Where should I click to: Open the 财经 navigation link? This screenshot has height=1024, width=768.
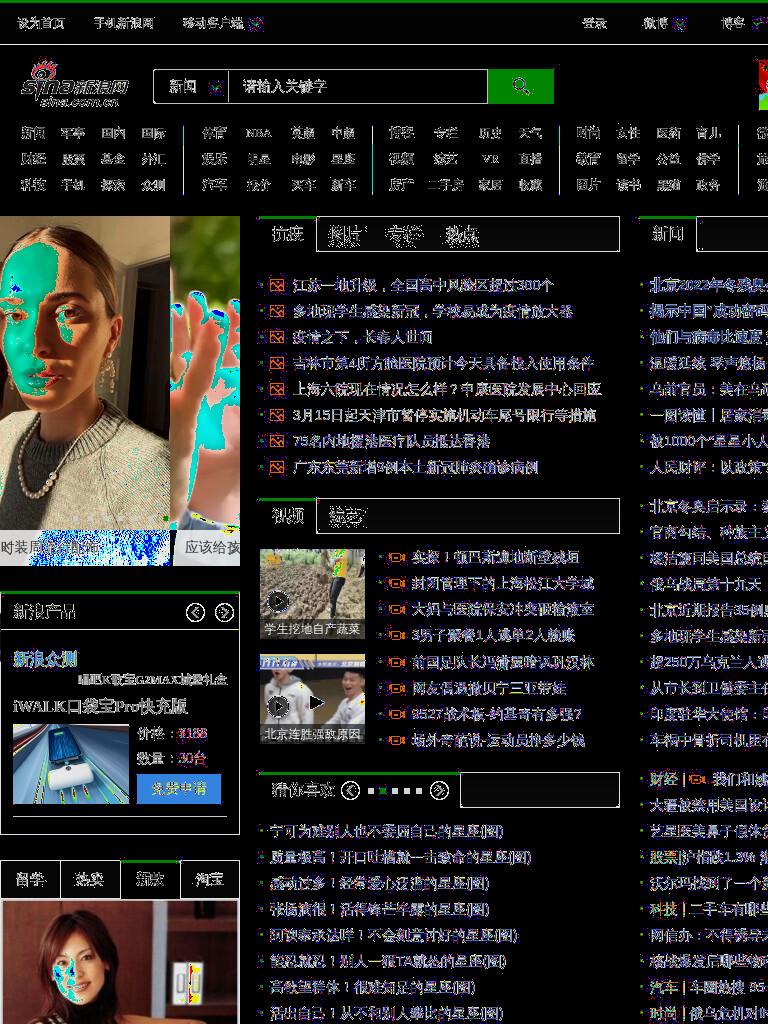pos(33,159)
